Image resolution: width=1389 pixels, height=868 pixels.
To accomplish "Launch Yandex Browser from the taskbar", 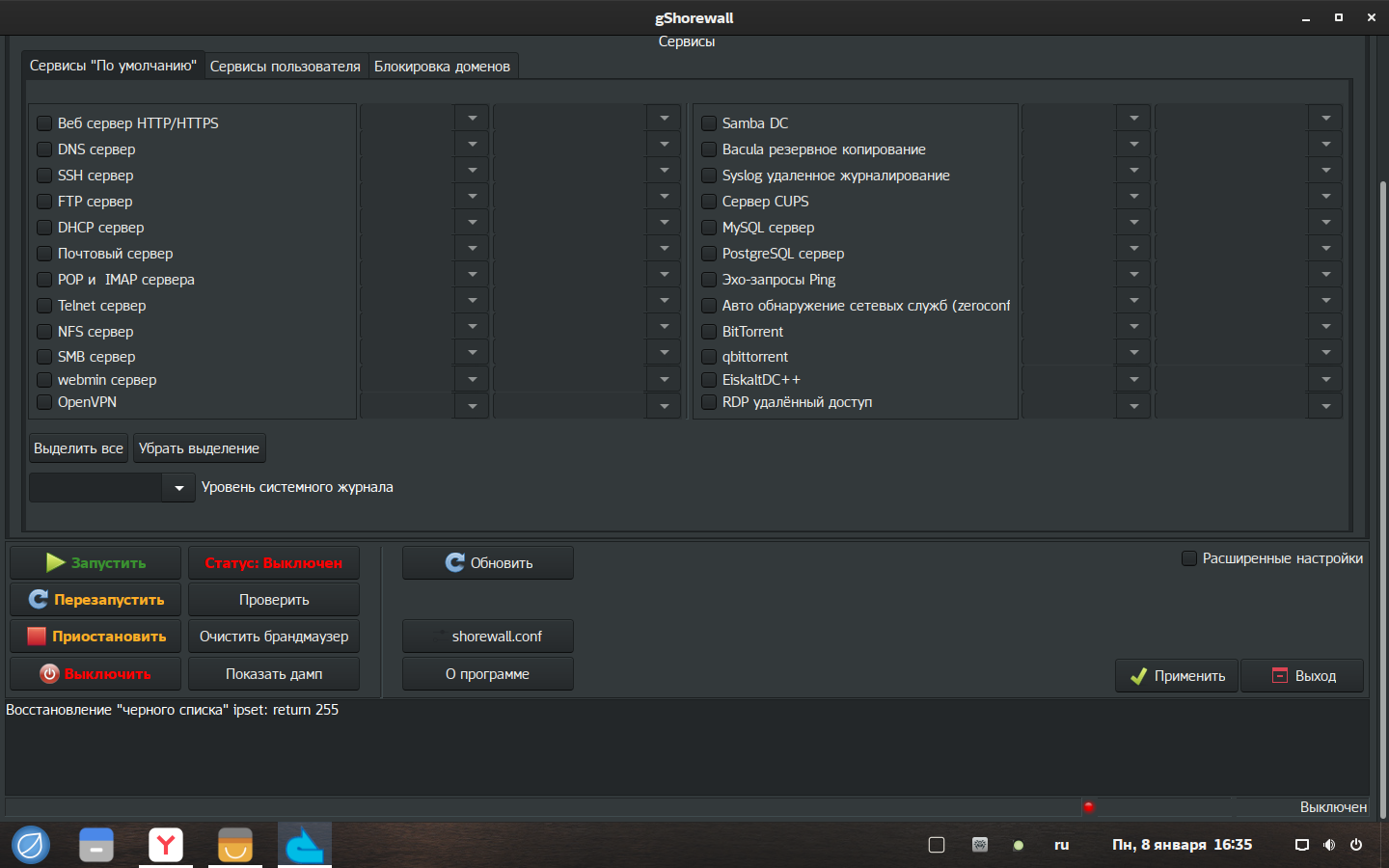I will click(x=166, y=846).
